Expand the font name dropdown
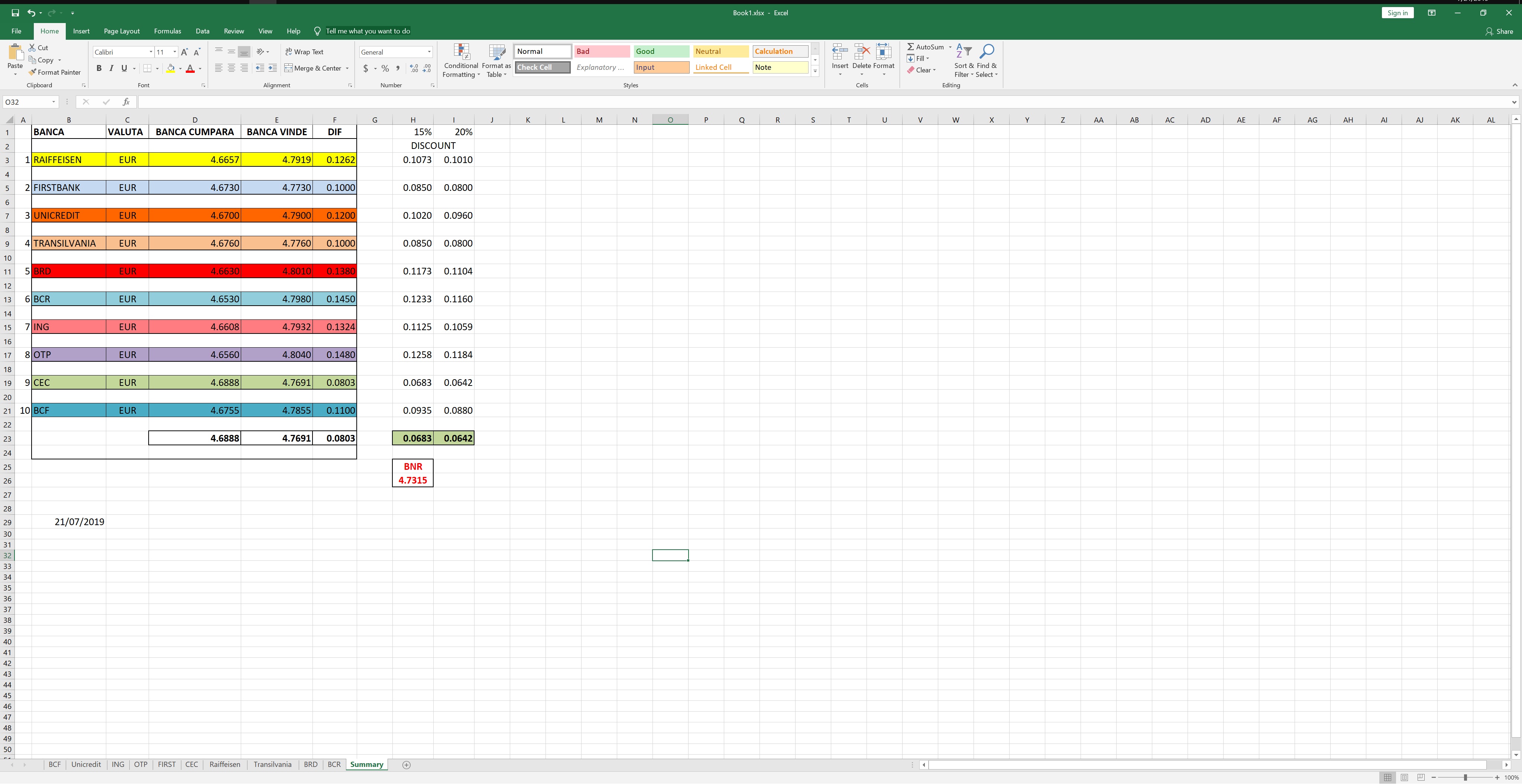Viewport: 1522px width, 784px height. (x=150, y=52)
